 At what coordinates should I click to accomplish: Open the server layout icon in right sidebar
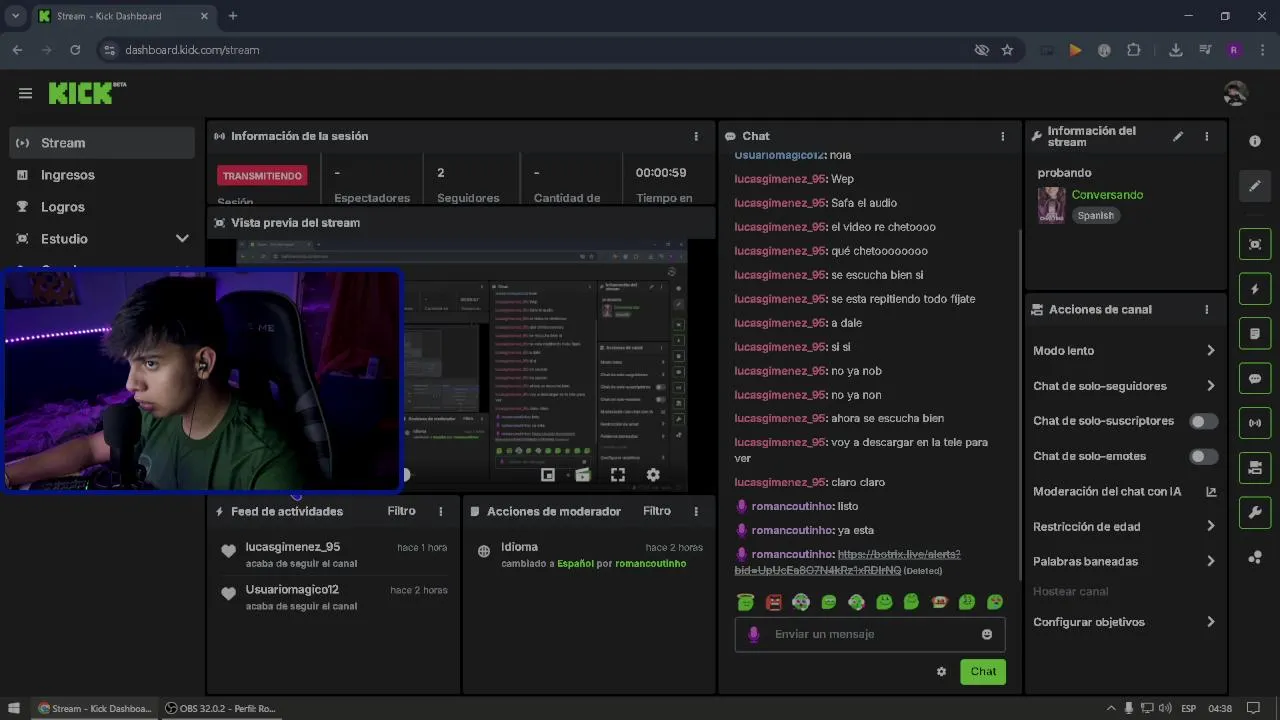(1255, 468)
